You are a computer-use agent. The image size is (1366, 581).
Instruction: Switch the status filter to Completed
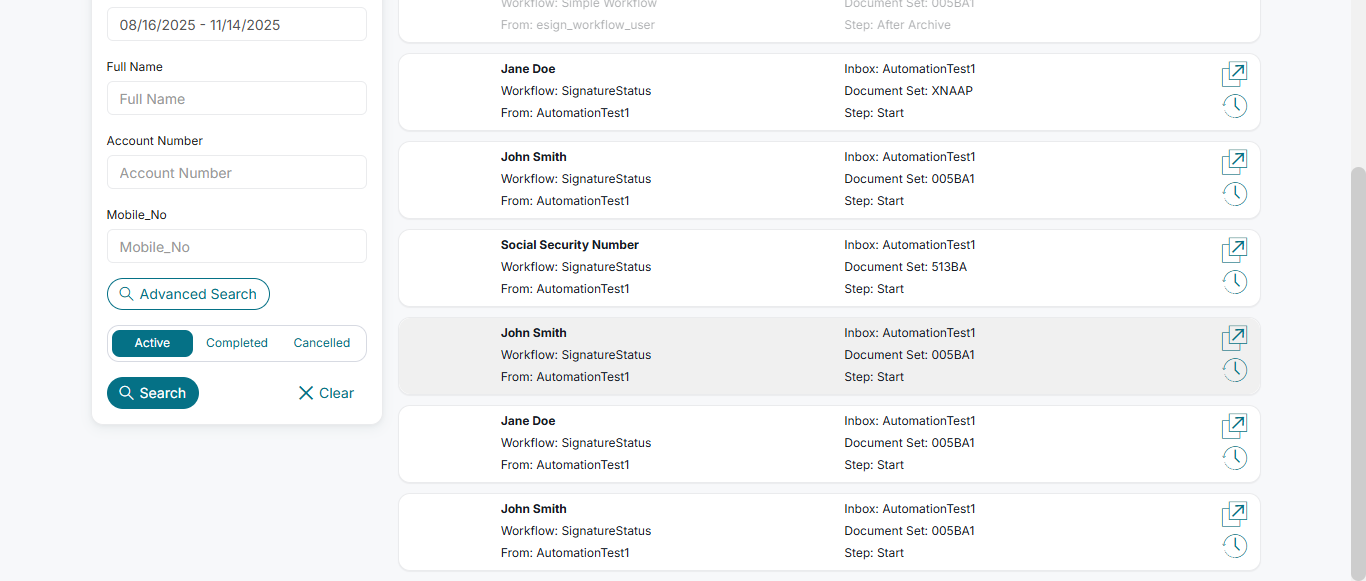pos(237,343)
